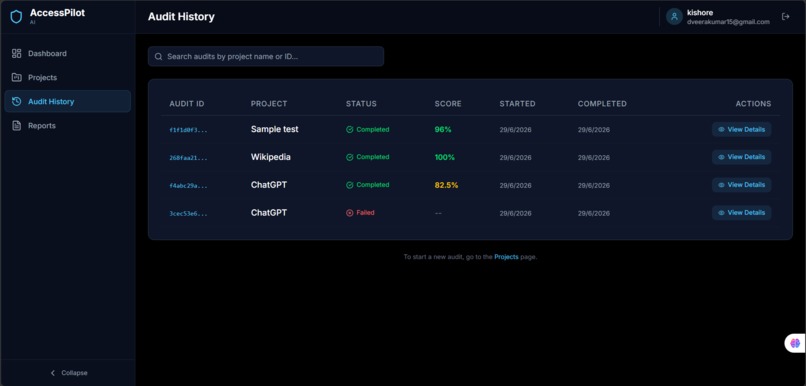This screenshot has width=806, height=386.
Task: Click the 96% score
Action: coord(443,130)
